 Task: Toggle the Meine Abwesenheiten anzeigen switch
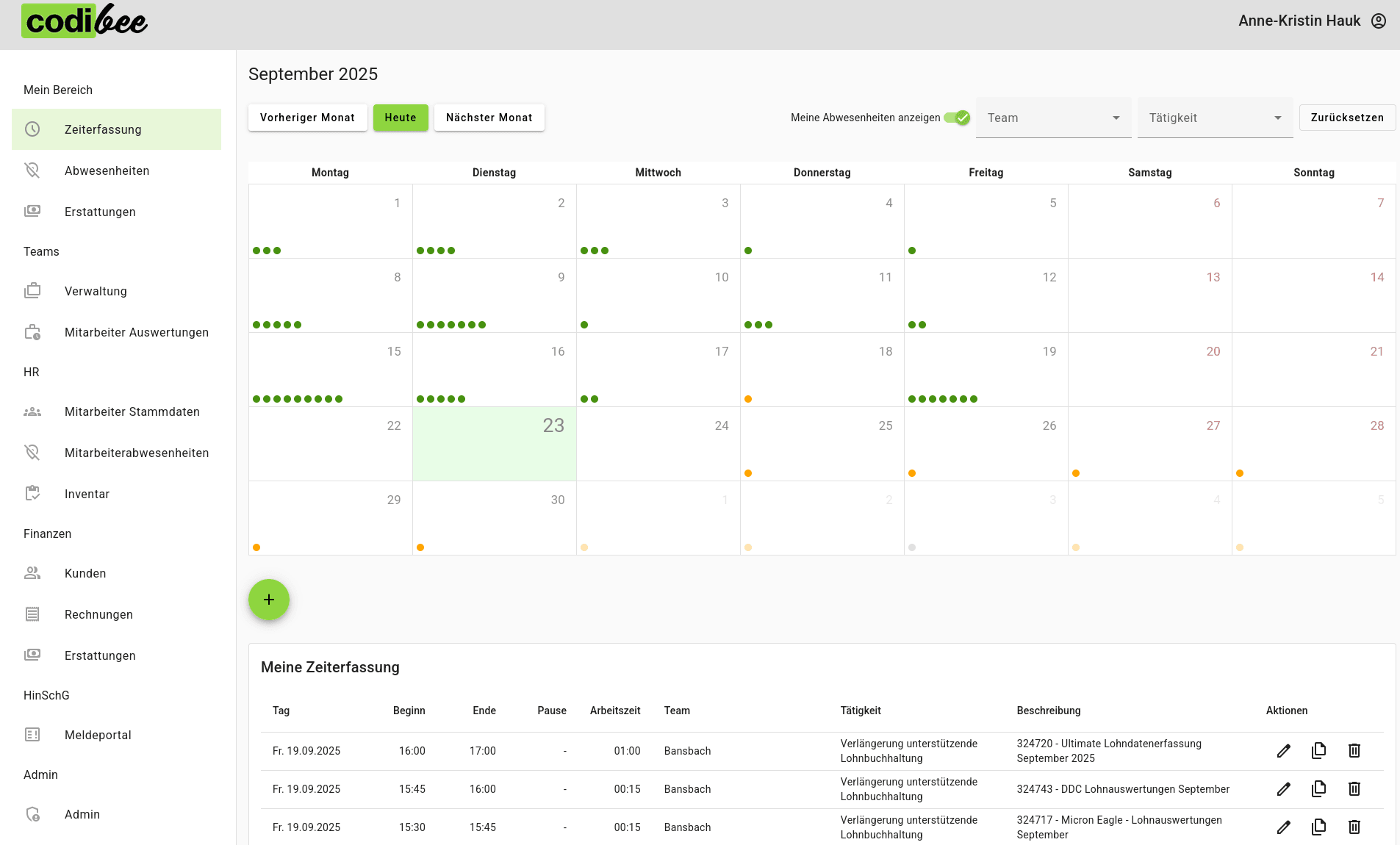click(957, 118)
